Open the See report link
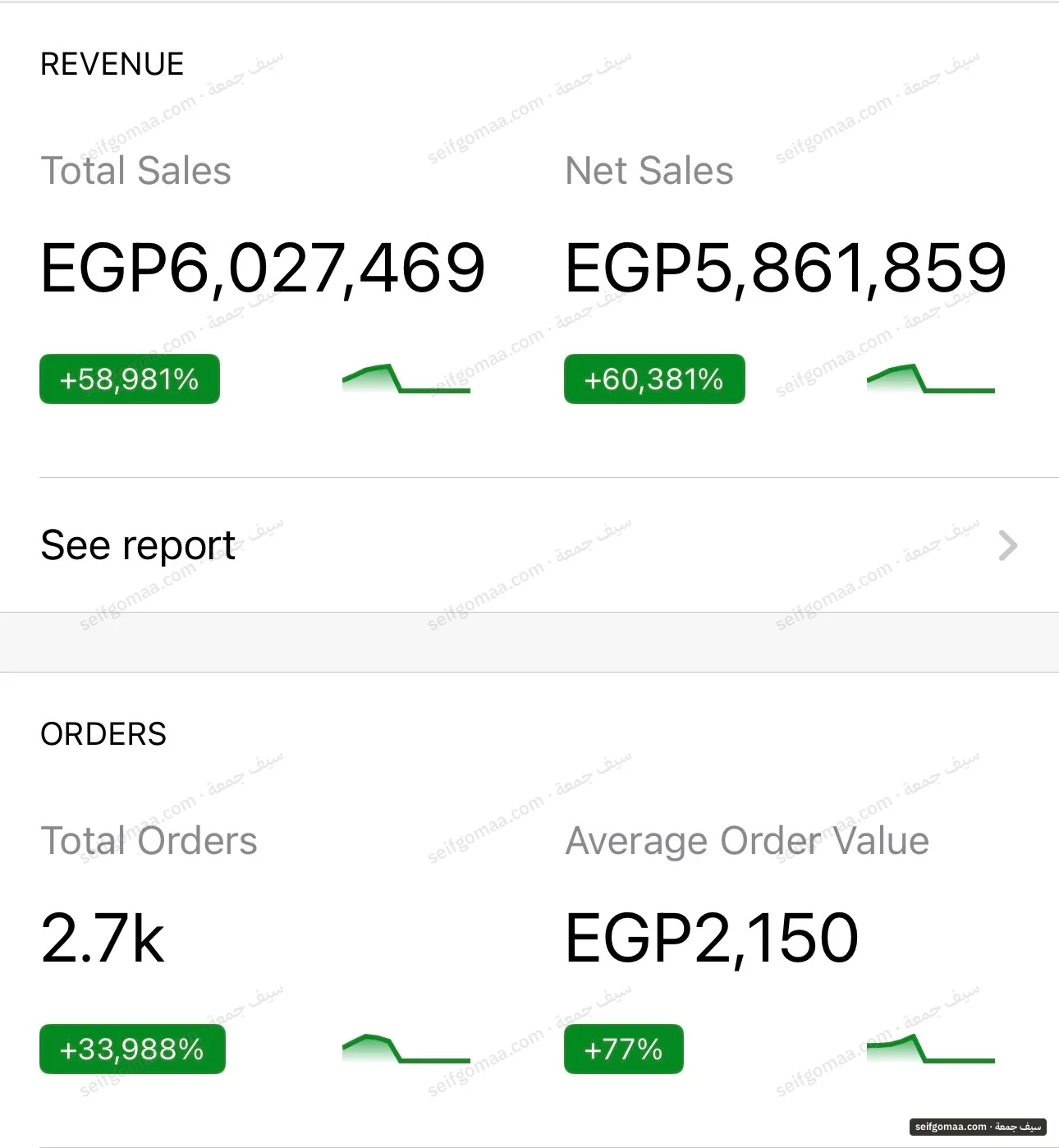 coord(529,545)
